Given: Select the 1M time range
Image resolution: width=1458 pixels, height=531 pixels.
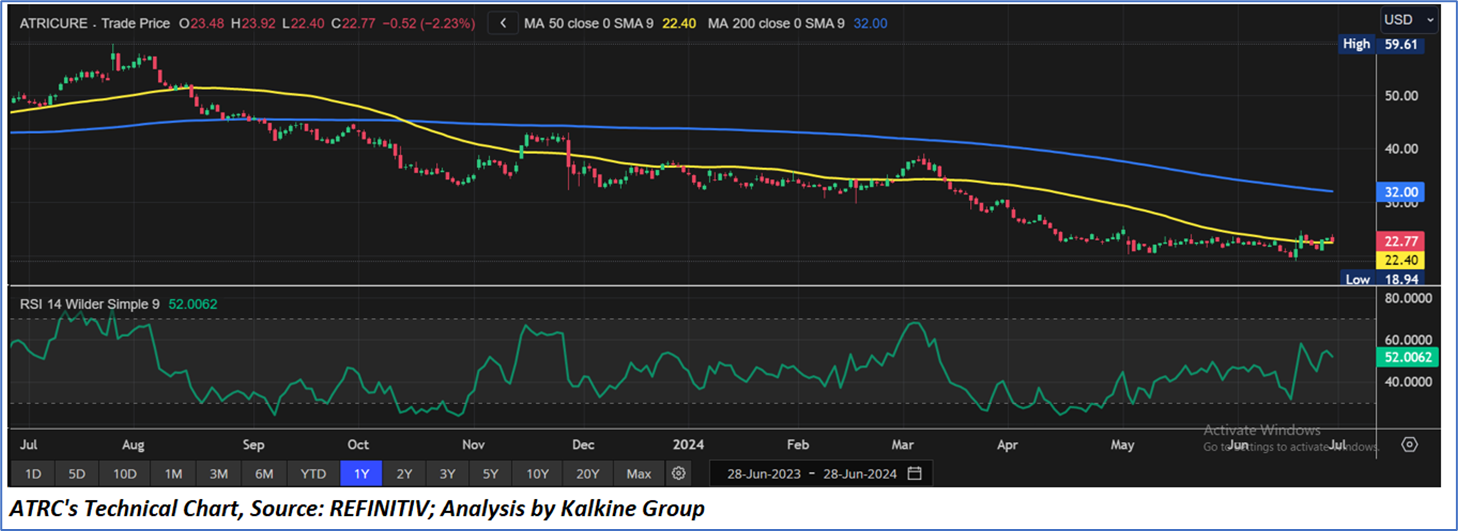Looking at the screenshot, I should tap(173, 473).
